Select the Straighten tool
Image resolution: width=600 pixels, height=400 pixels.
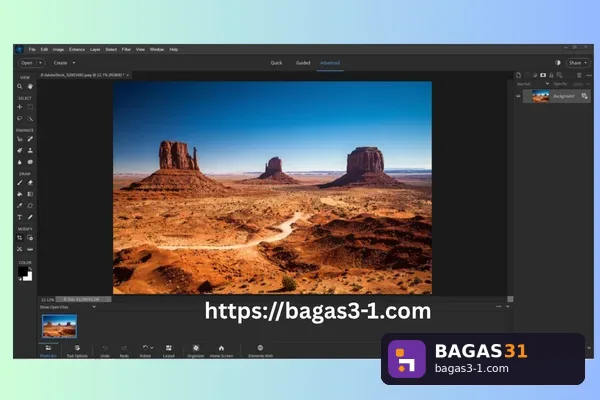[30, 249]
